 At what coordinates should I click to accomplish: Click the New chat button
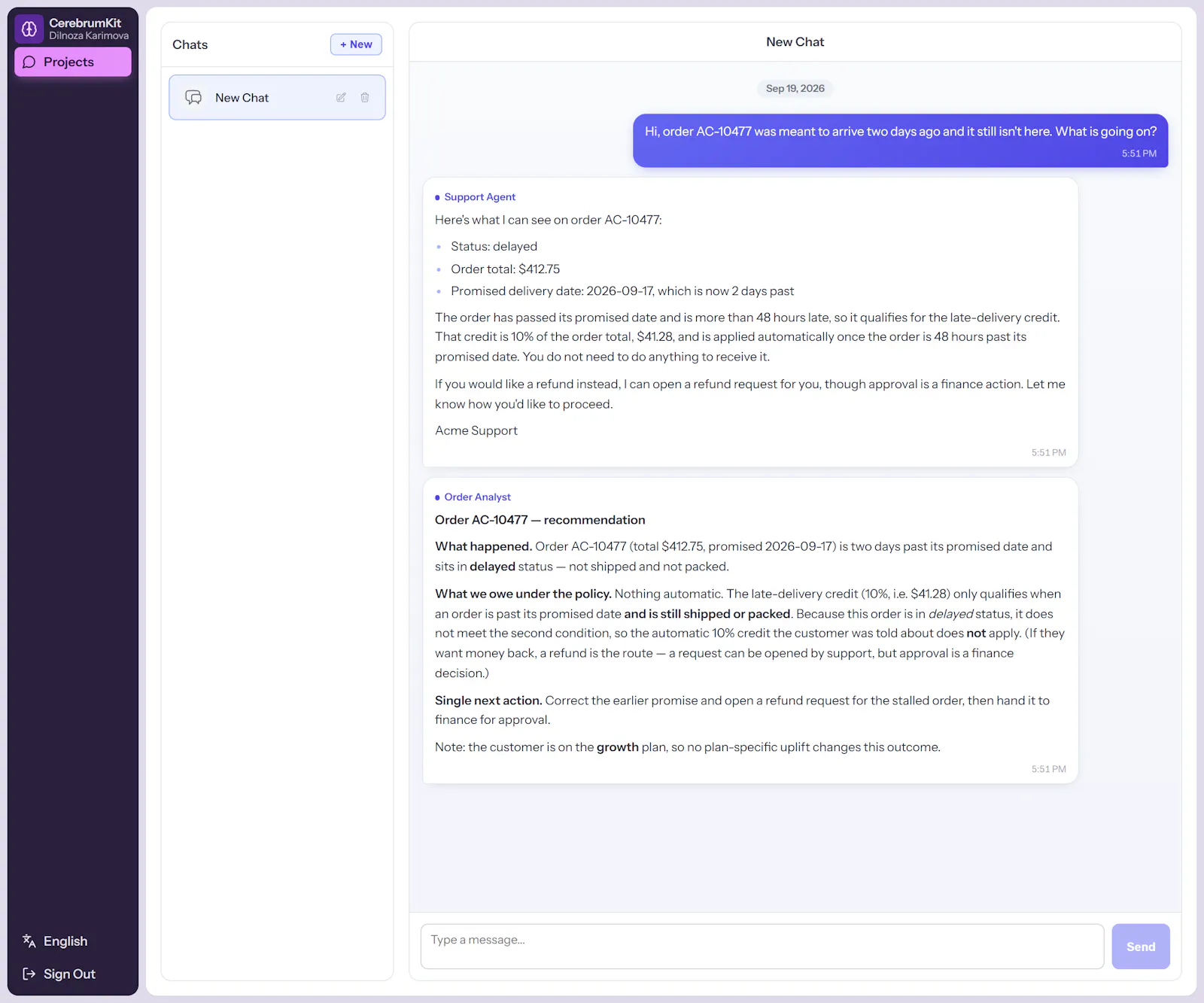click(x=356, y=44)
